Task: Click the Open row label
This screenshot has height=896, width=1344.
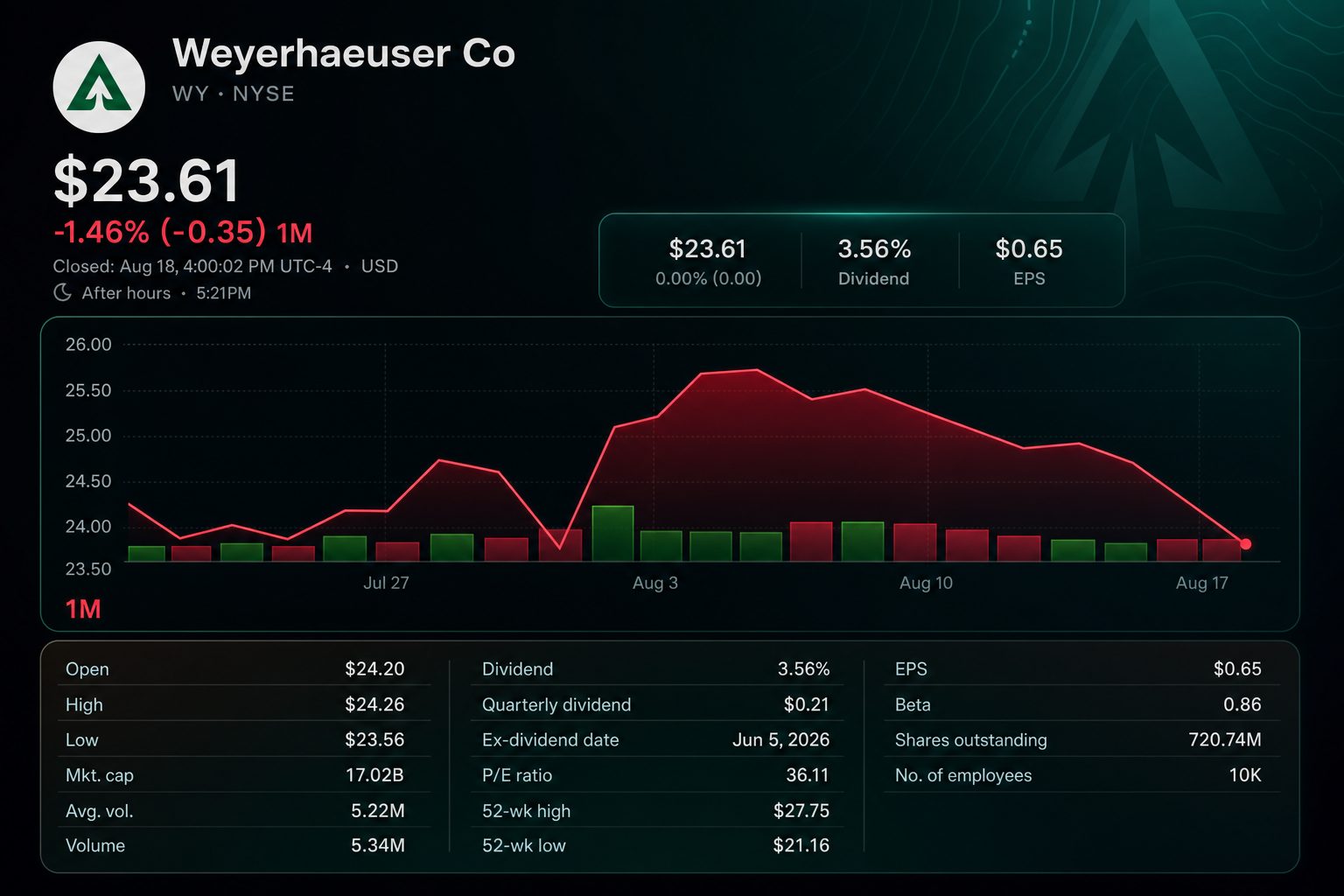Action: [x=87, y=669]
